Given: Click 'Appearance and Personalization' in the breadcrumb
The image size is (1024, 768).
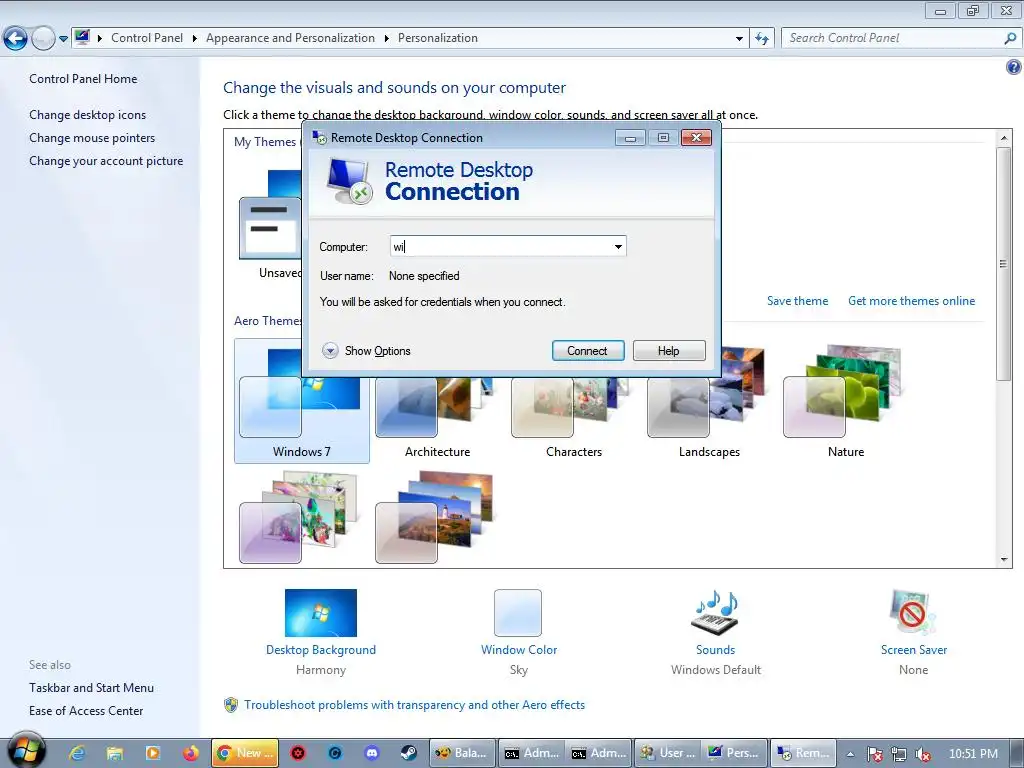Looking at the screenshot, I should (x=290, y=38).
